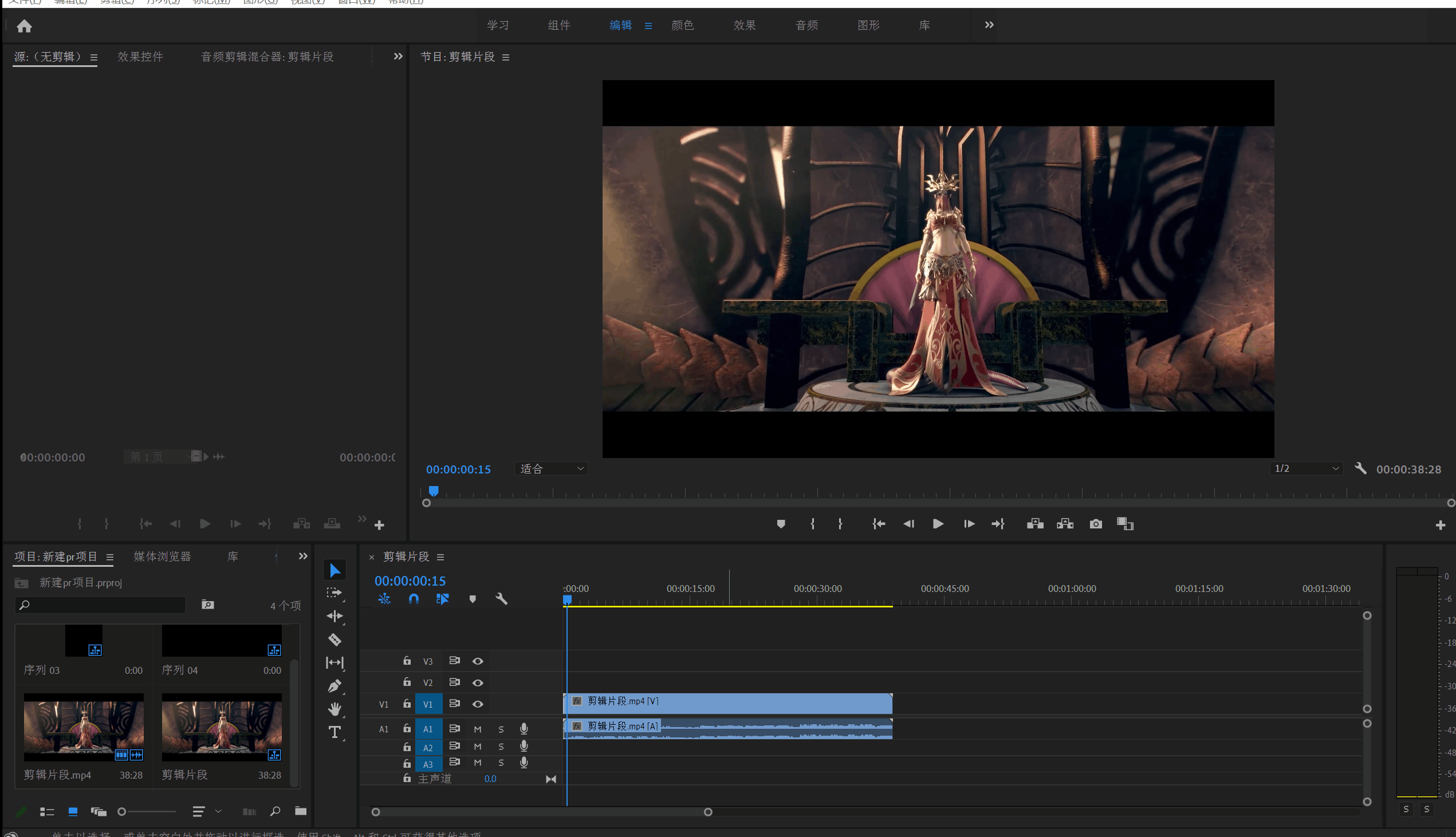Switch to the 颜色 workspace tab
Screen dimensions: 1456x837
(x=683, y=25)
